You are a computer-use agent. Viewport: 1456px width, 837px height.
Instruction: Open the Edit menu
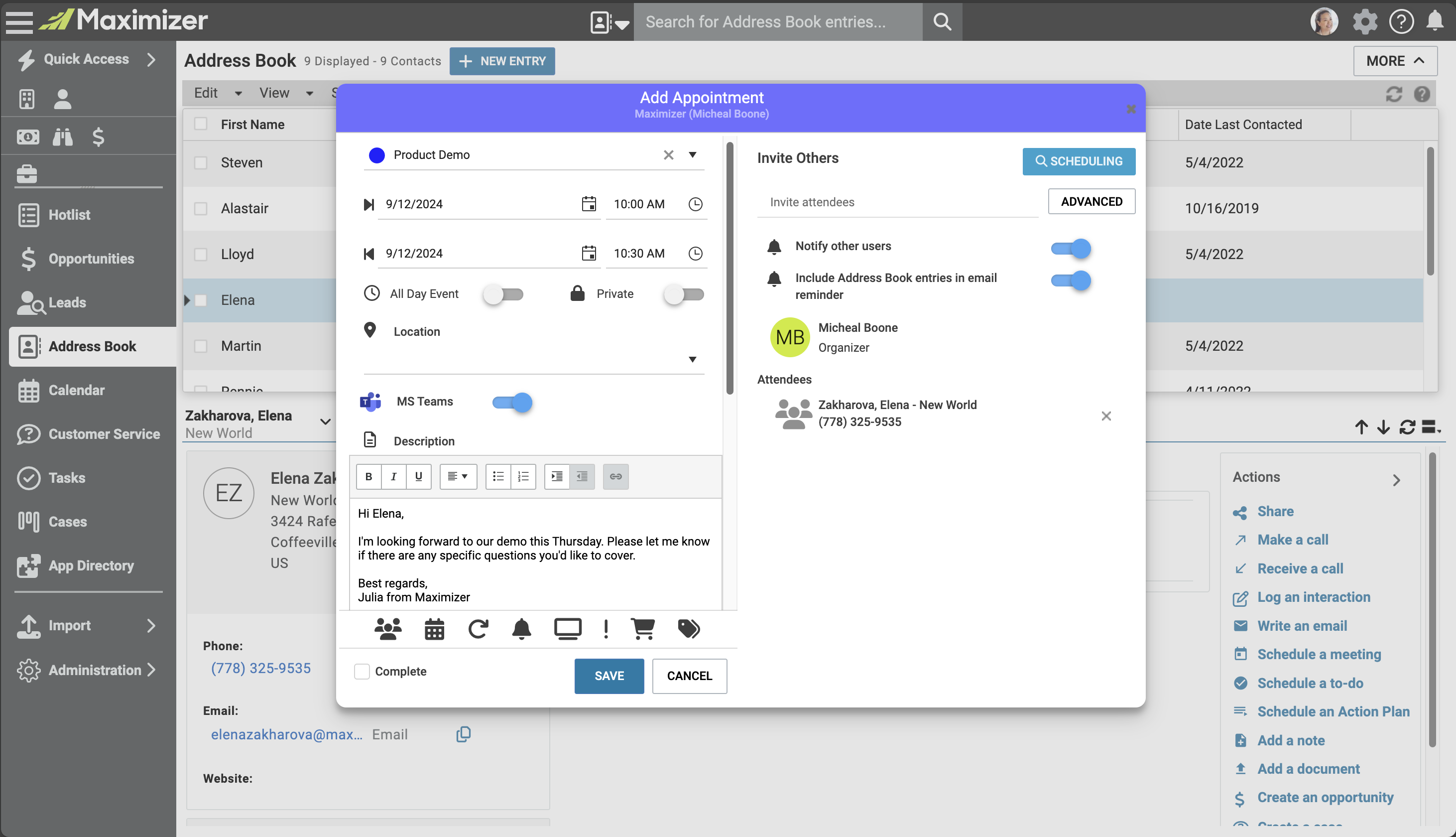(x=217, y=93)
